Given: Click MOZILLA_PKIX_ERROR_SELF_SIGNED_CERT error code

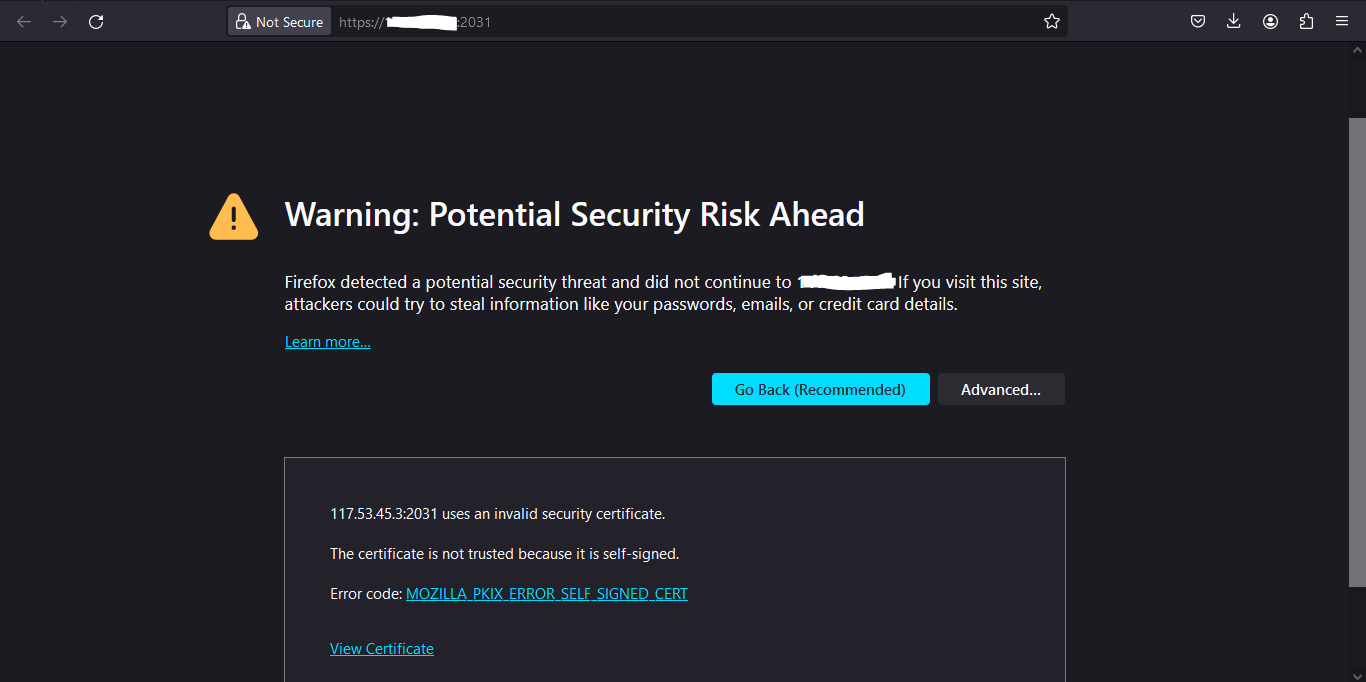Looking at the screenshot, I should pos(546,593).
